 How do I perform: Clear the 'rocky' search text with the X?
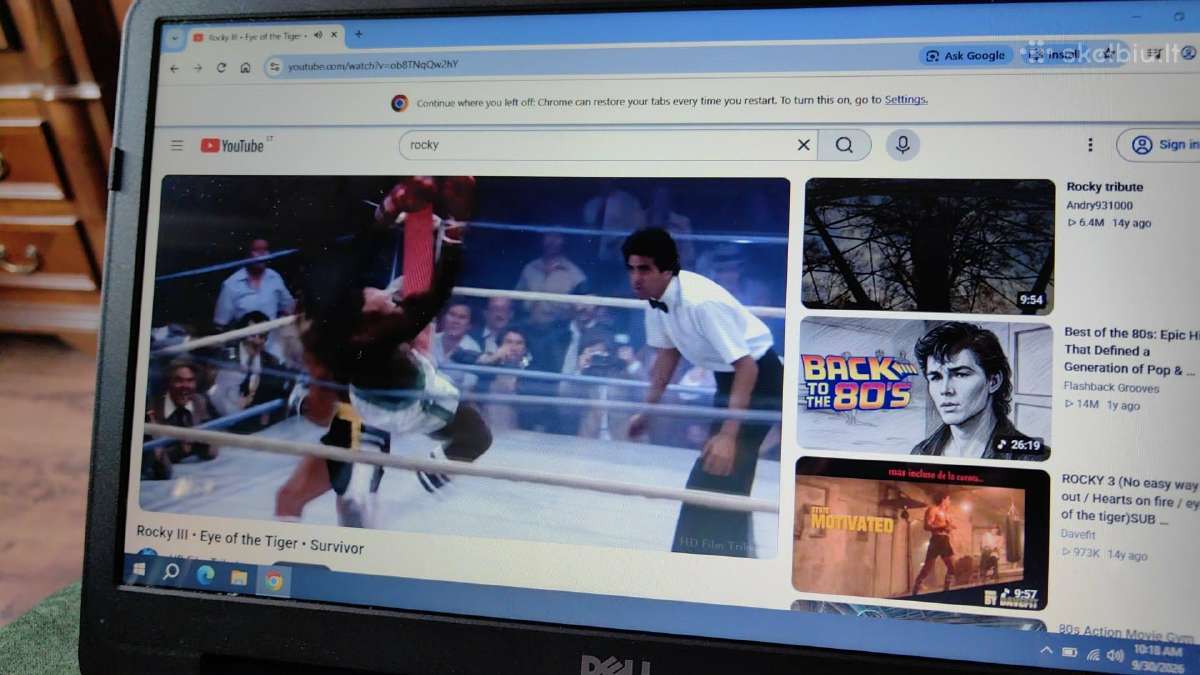[x=803, y=145]
